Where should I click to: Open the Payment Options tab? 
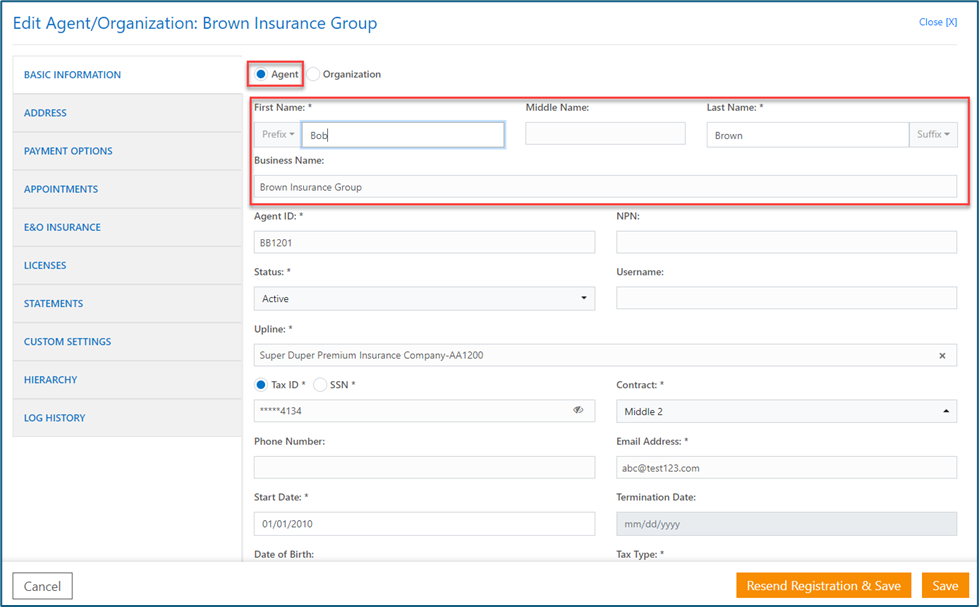point(127,151)
